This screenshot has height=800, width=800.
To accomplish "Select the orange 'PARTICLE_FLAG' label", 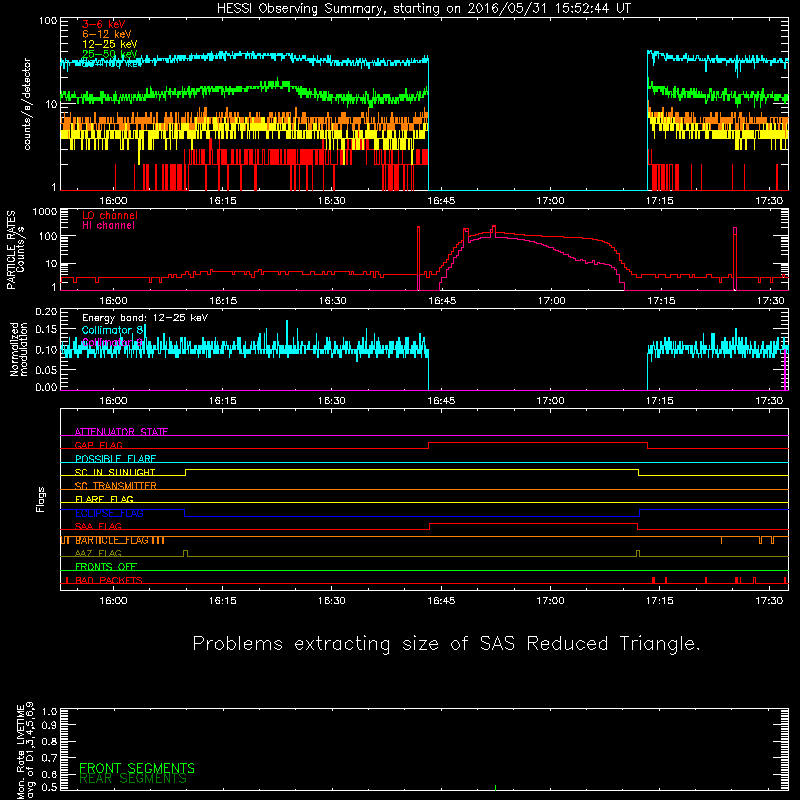I will click(112, 540).
